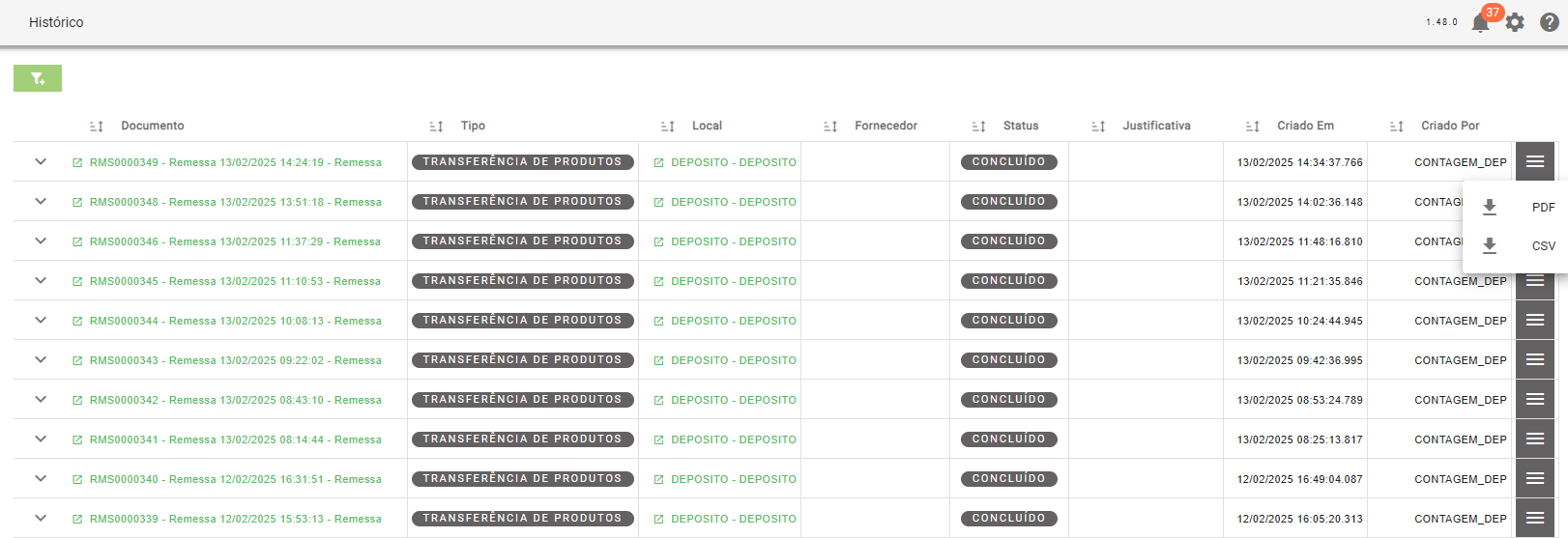The width and height of the screenshot is (1568, 538).
Task: Click timestamp 13/02/2025 14:34:37.766
Action: tap(1300, 162)
